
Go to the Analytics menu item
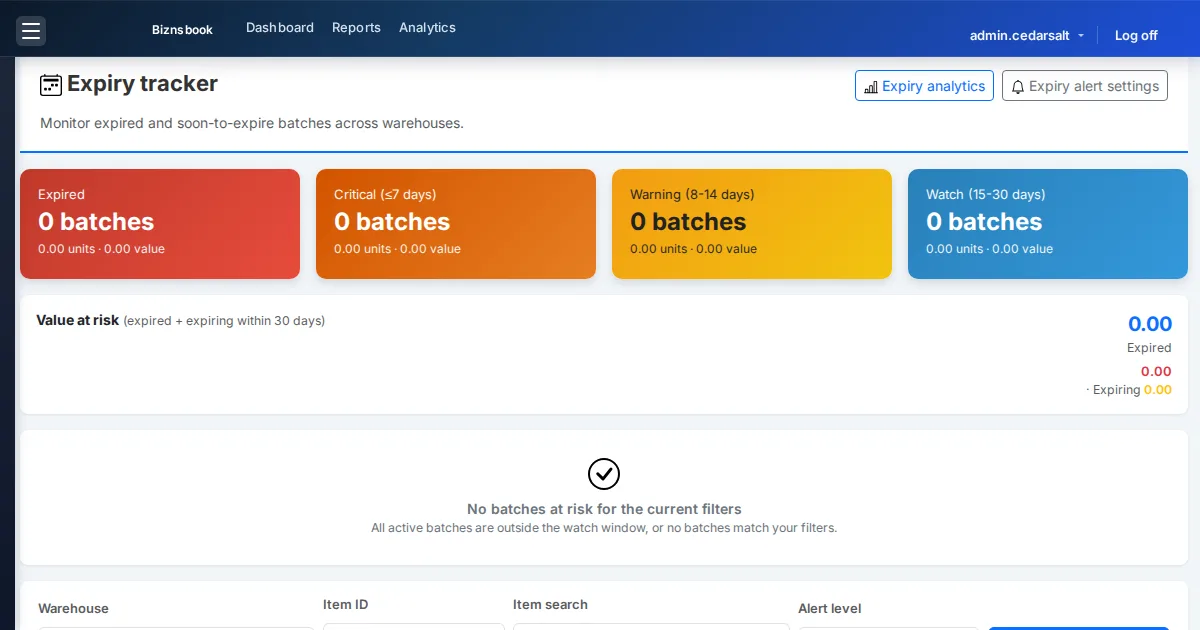coord(427,28)
